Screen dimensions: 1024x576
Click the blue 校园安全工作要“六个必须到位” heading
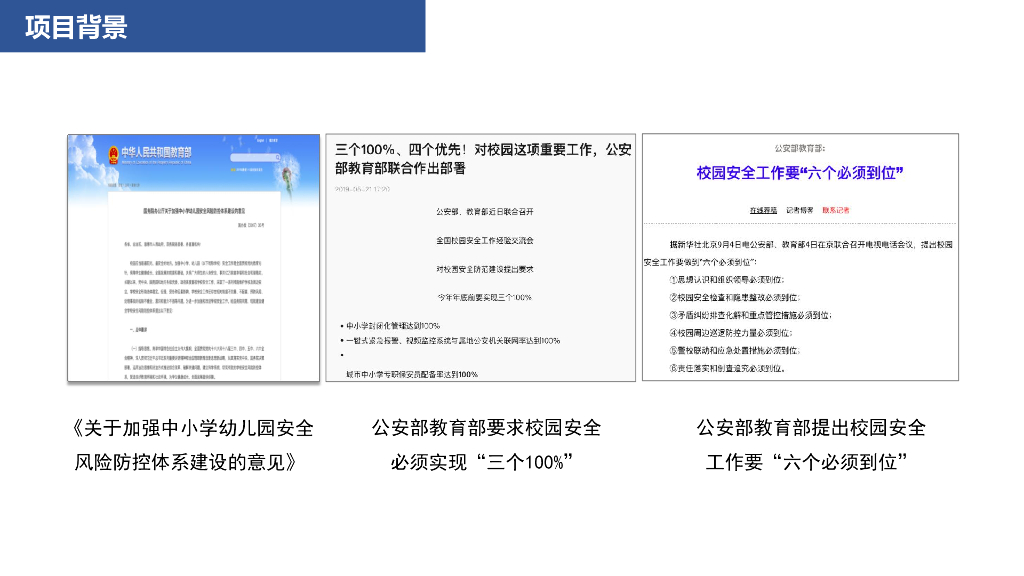click(800, 173)
